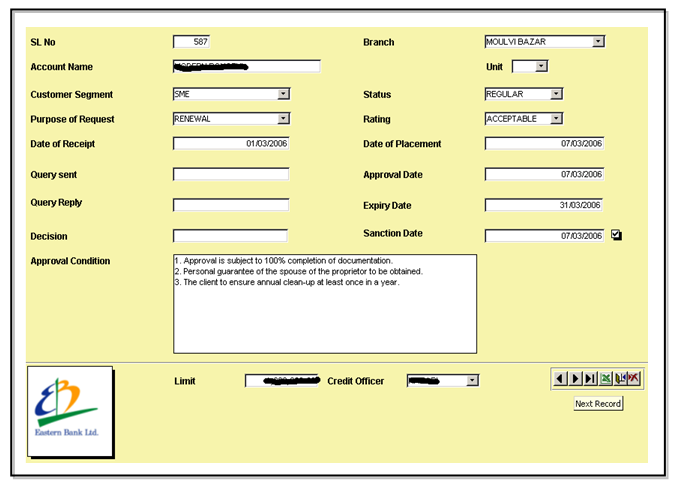The height and width of the screenshot is (485, 673).
Task: Focus the Expiry Date field
Action: pyautogui.click(x=544, y=205)
